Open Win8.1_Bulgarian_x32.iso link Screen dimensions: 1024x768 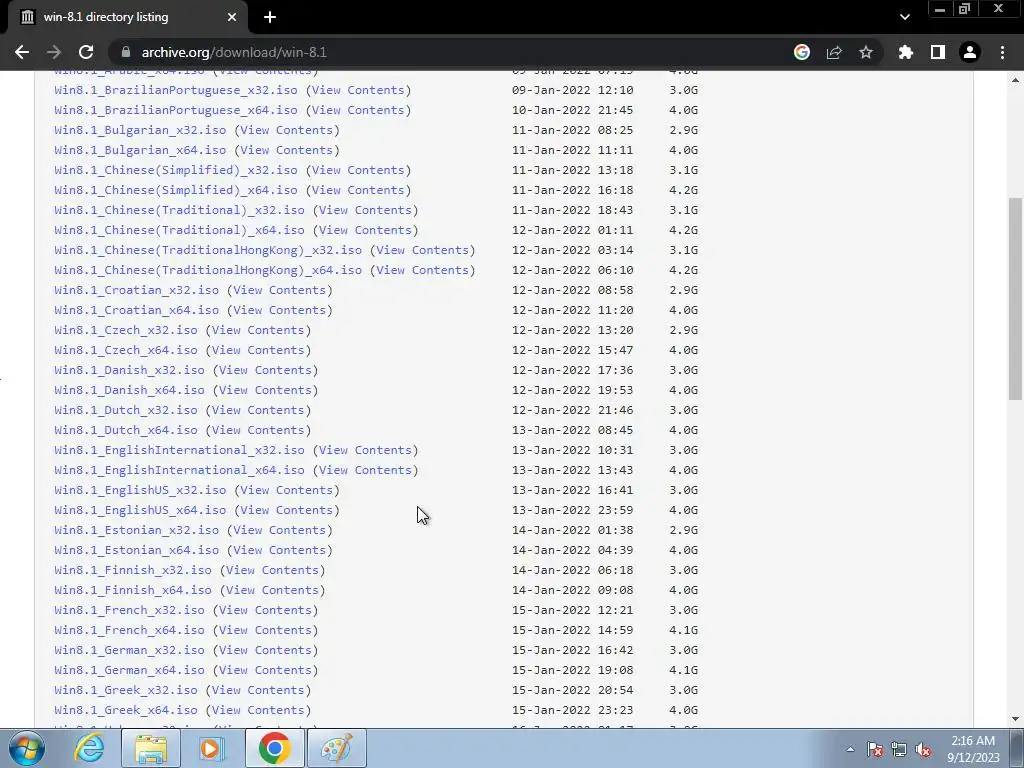(x=140, y=130)
